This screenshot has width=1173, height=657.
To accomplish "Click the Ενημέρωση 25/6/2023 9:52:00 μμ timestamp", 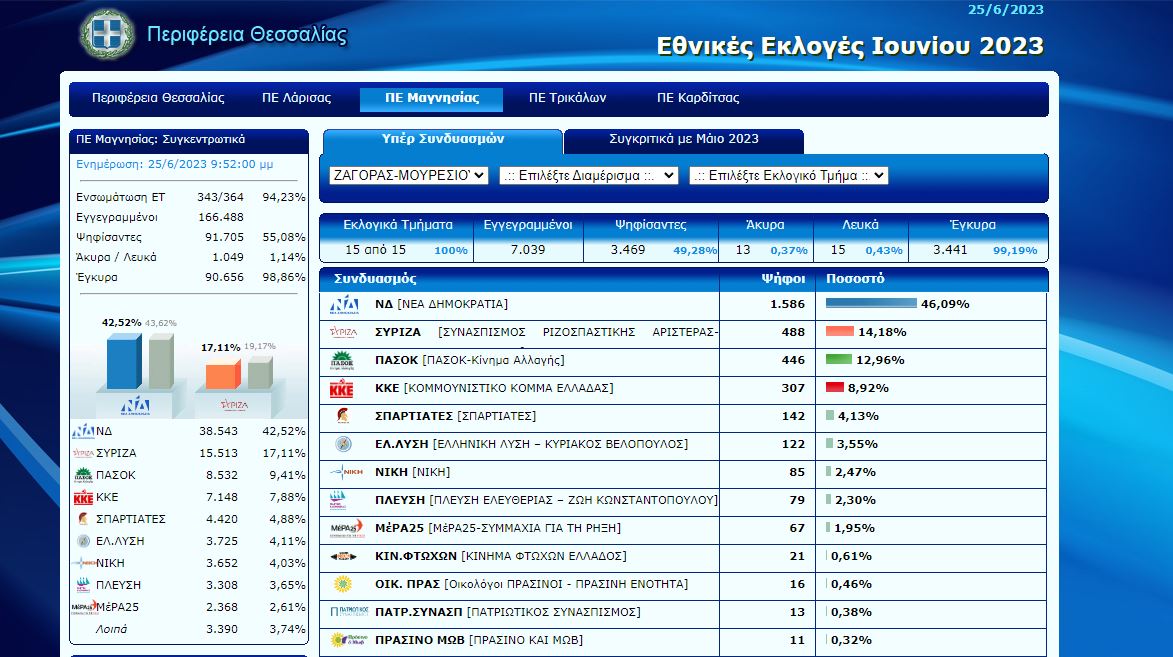I will 174,164.
